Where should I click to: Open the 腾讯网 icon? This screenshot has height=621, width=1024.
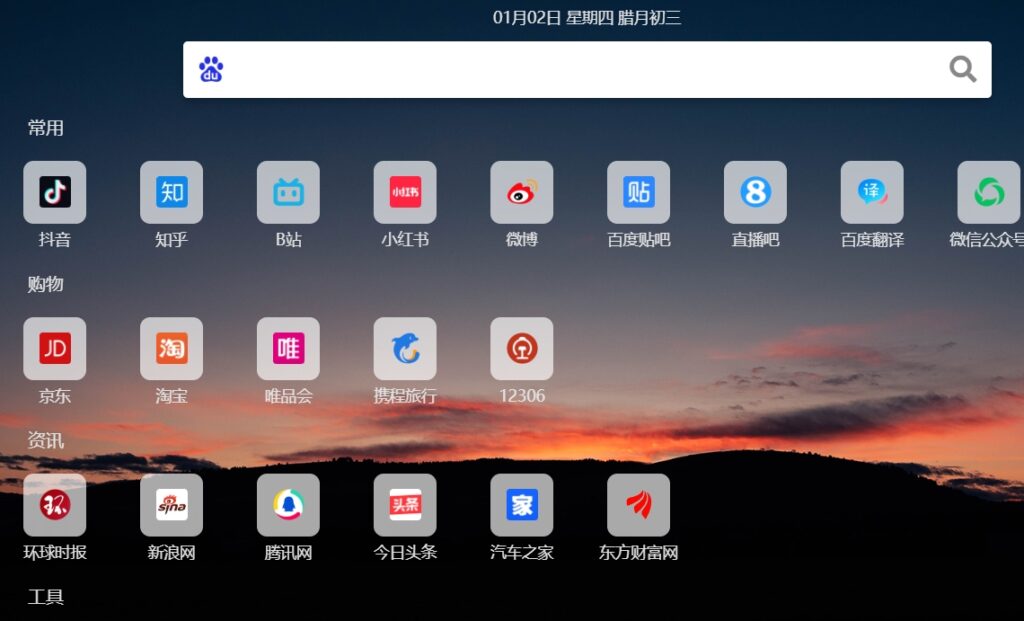pyautogui.click(x=288, y=505)
